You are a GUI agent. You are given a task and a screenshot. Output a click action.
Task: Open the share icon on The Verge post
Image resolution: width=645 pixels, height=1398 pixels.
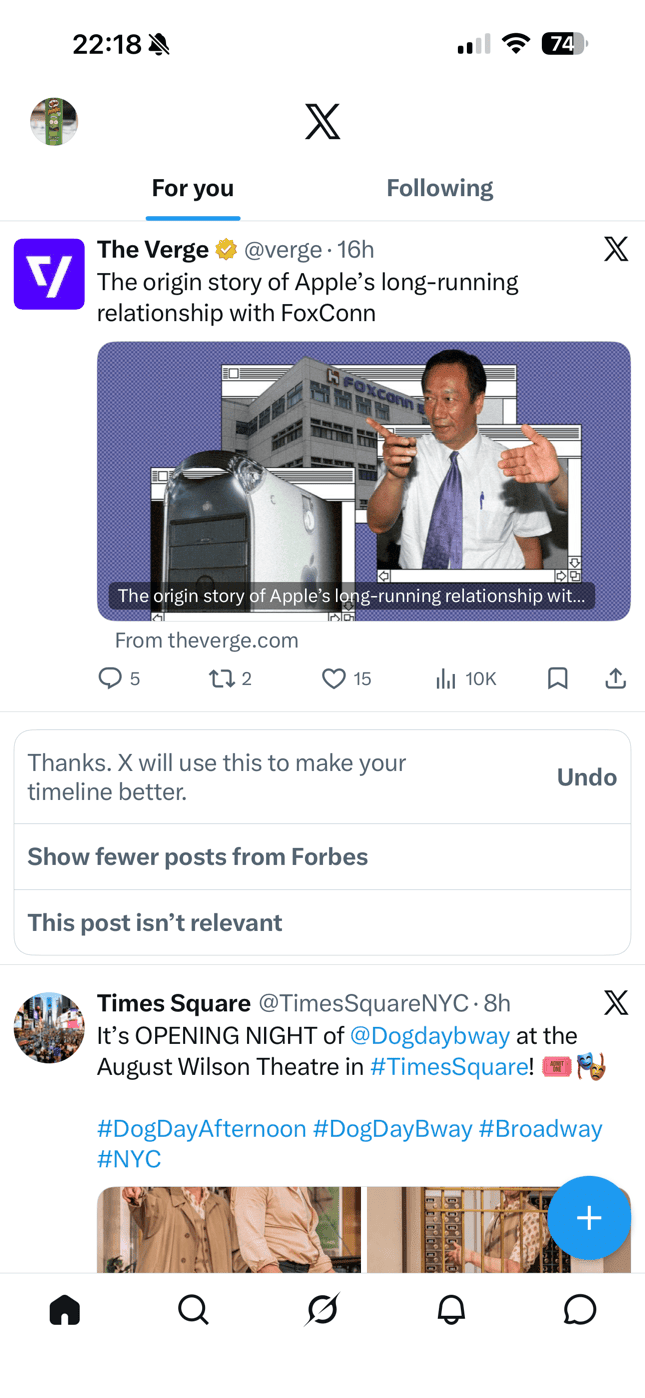pyautogui.click(x=616, y=678)
